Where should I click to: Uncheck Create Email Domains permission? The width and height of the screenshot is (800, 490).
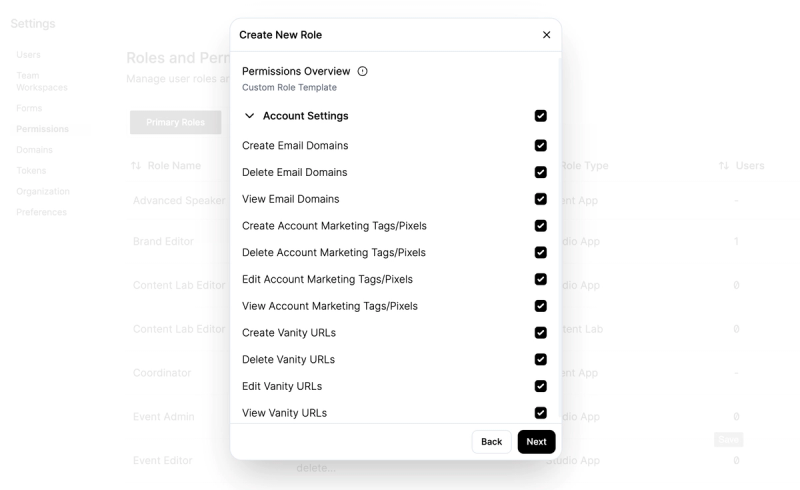tap(541, 145)
